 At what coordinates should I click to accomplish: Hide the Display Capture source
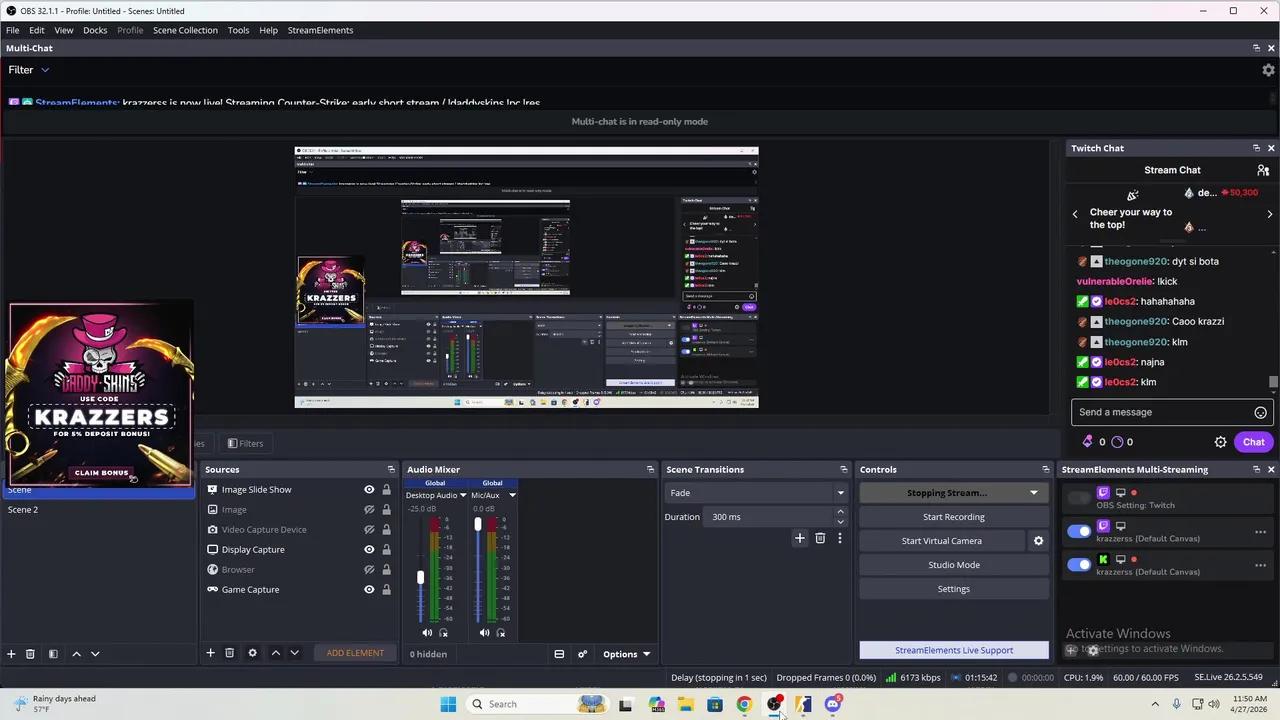369,549
